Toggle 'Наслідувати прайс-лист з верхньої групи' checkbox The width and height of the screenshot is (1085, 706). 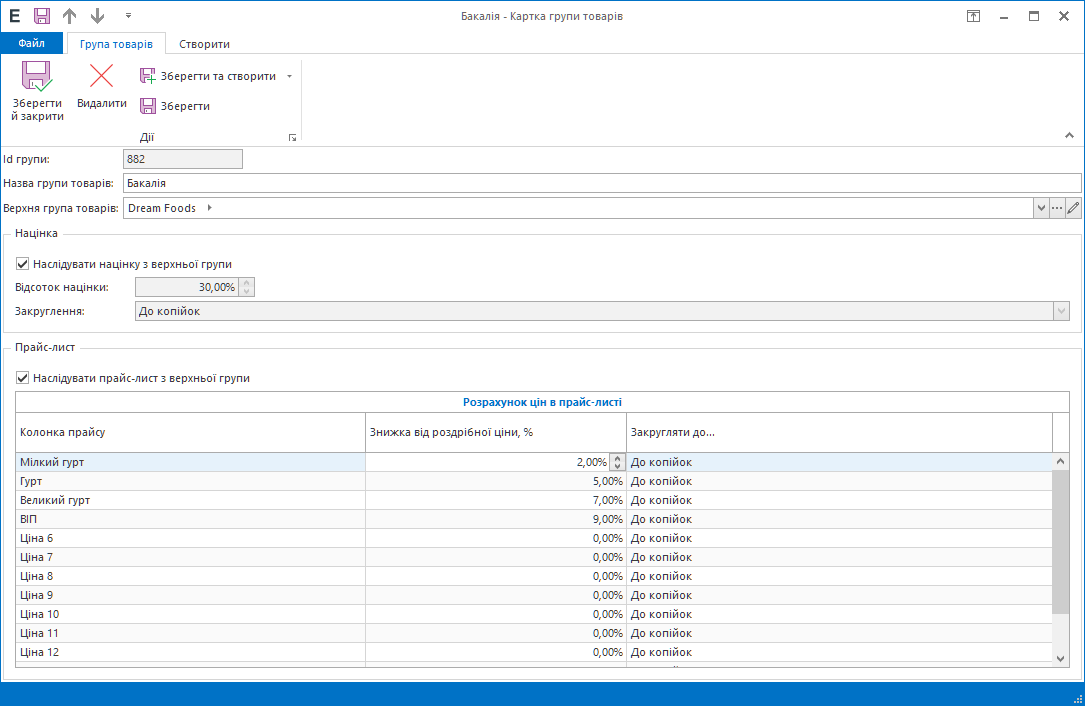[x=23, y=379]
